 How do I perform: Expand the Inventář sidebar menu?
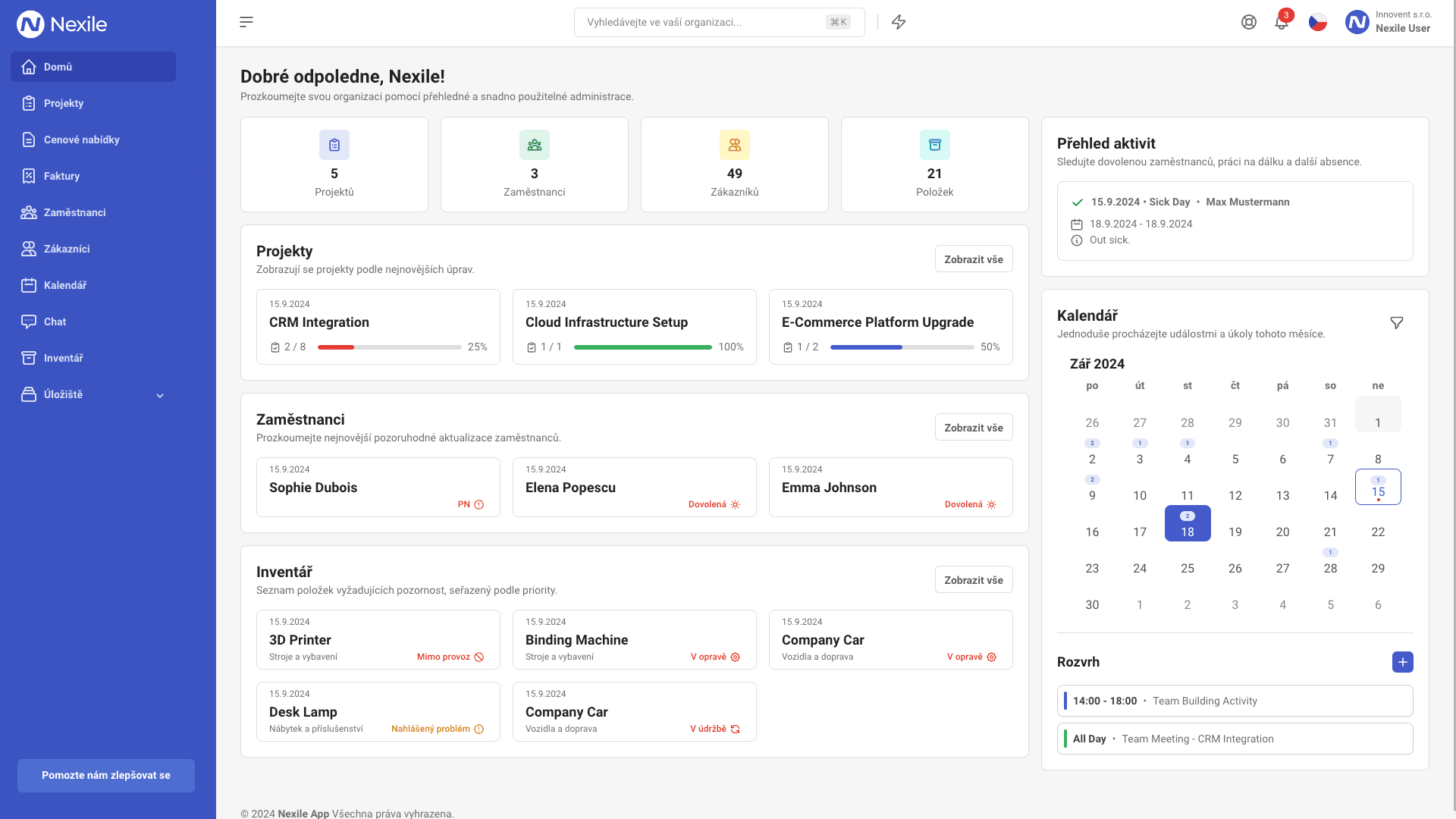point(63,358)
